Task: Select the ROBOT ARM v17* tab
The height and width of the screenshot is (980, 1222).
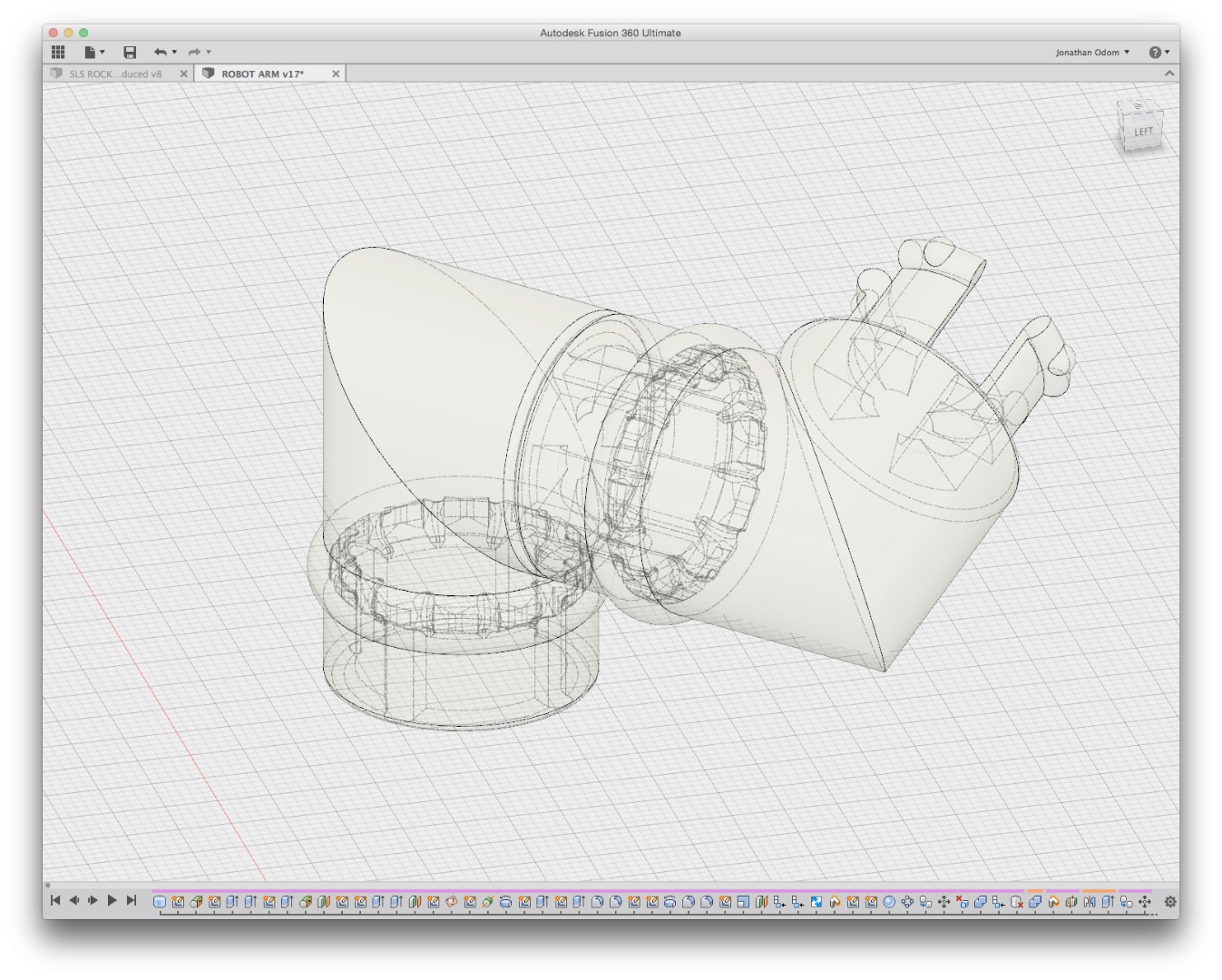Action: click(263, 73)
